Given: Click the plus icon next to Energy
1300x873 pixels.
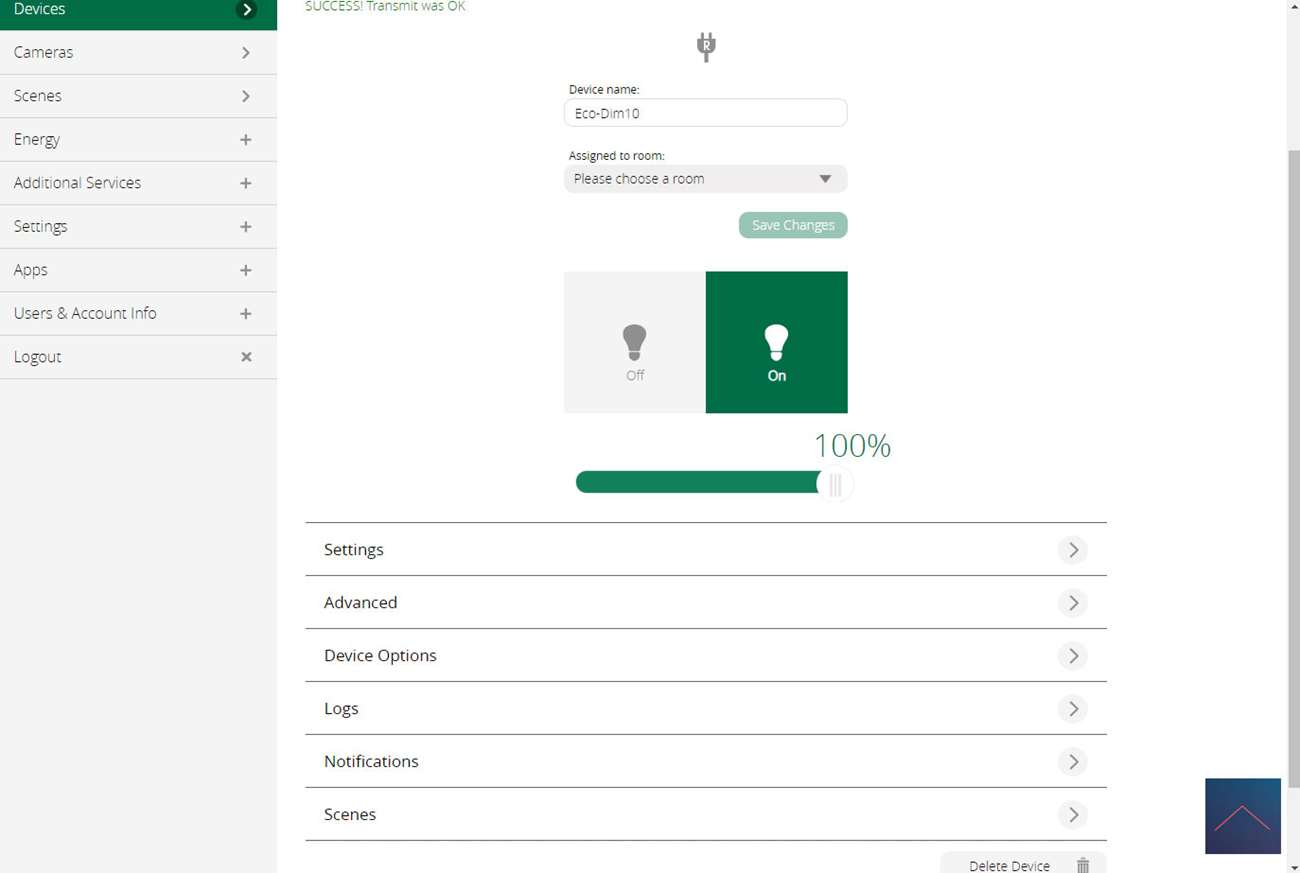Looking at the screenshot, I should [x=246, y=140].
